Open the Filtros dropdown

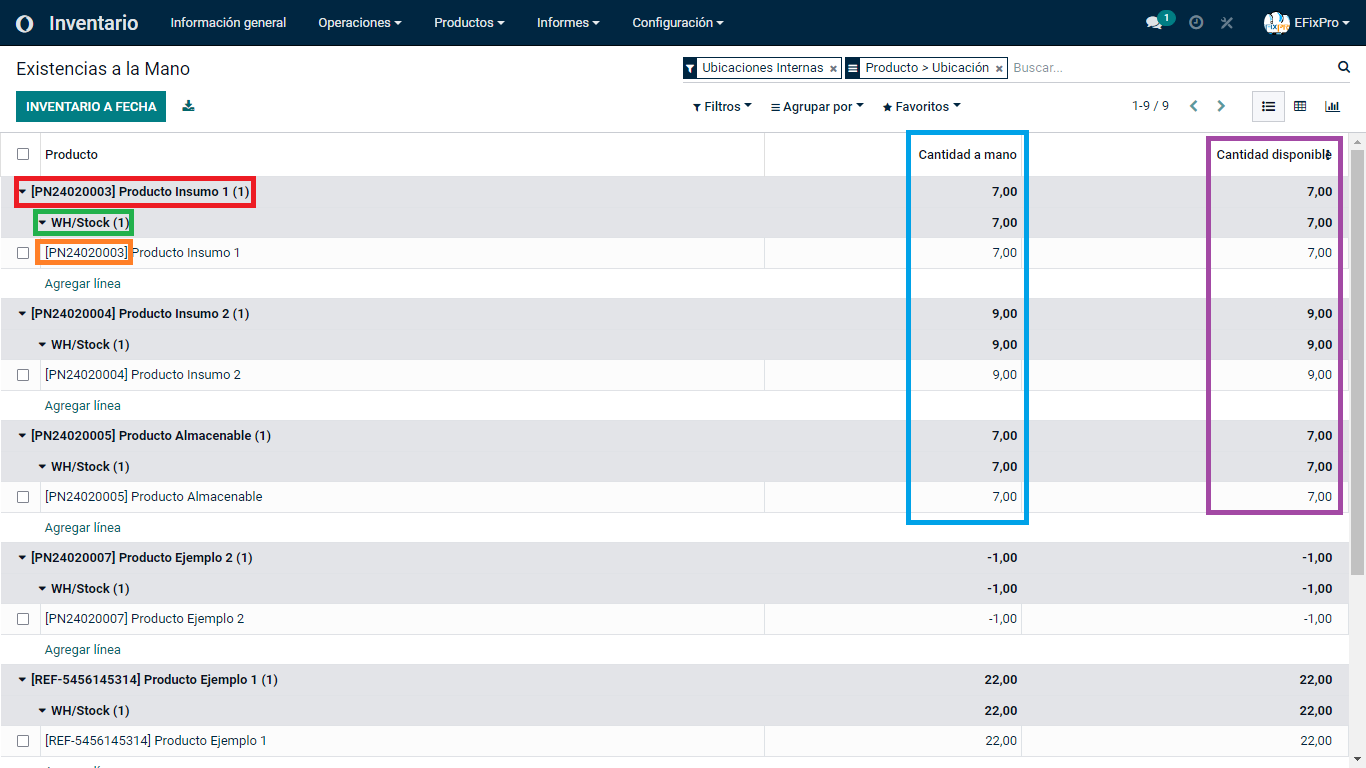tap(722, 106)
